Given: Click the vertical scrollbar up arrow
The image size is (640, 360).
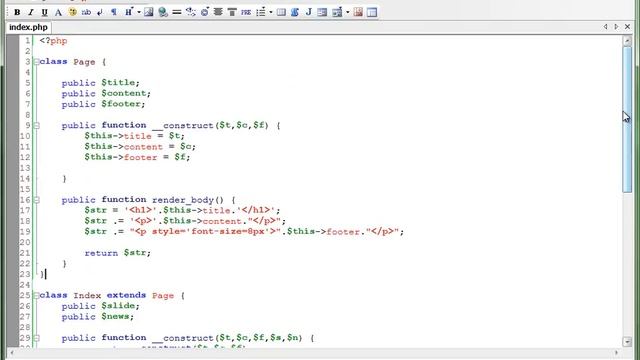Looking at the screenshot, I should click(627, 41).
